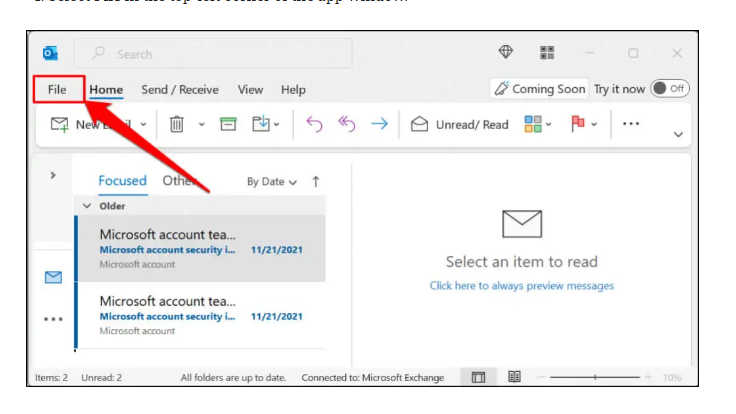736x414 pixels.
Task: Click into the Search box
Action: click(213, 54)
